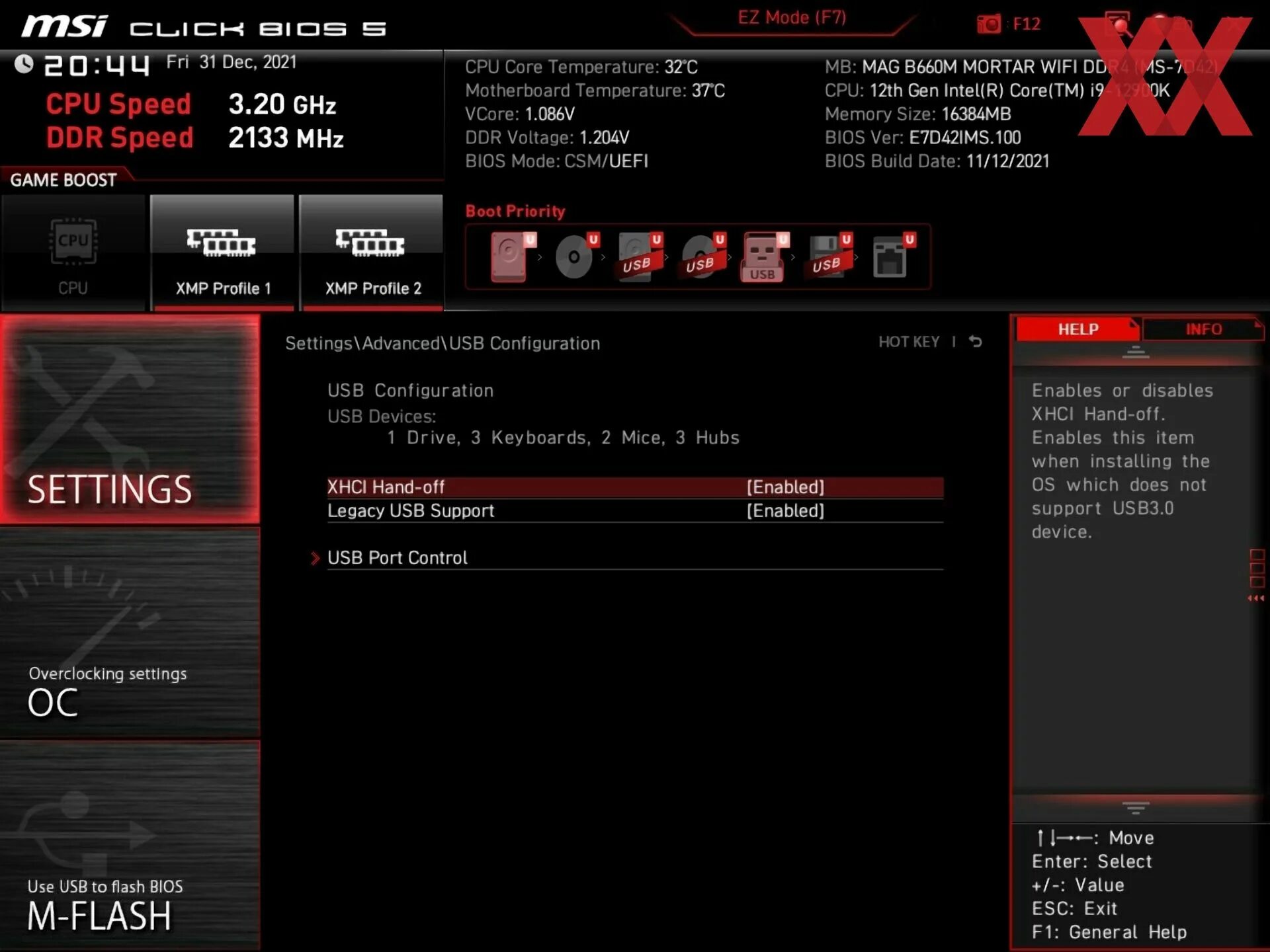The image size is (1270, 952).
Task: Click the Memory Size 16384MB entry
Action: (918, 114)
